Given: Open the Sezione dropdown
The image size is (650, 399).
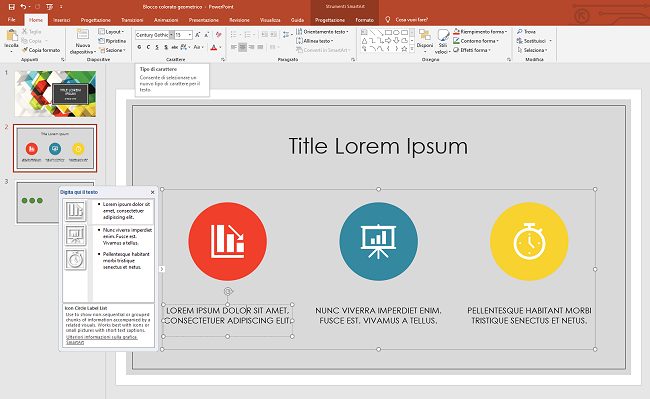Looking at the screenshot, I should tap(112, 50).
